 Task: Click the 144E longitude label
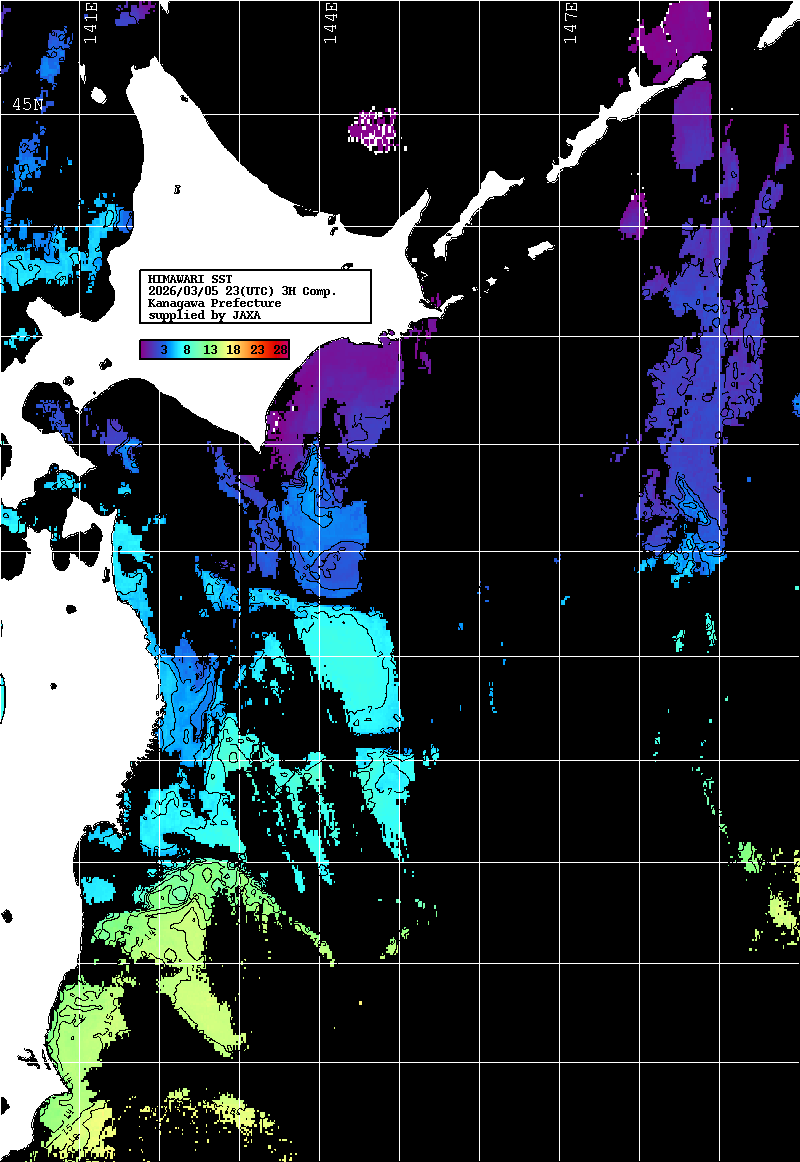[329, 22]
